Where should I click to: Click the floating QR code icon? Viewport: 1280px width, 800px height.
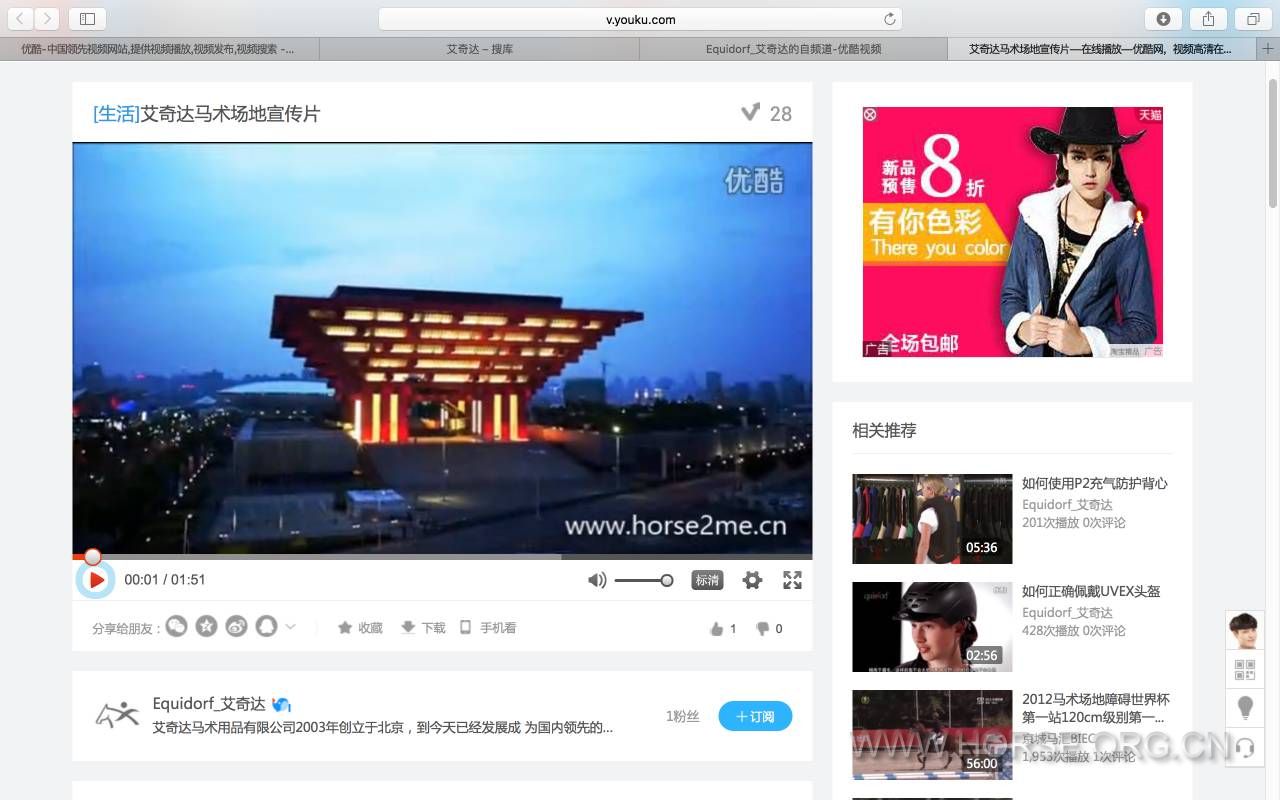point(1245,670)
